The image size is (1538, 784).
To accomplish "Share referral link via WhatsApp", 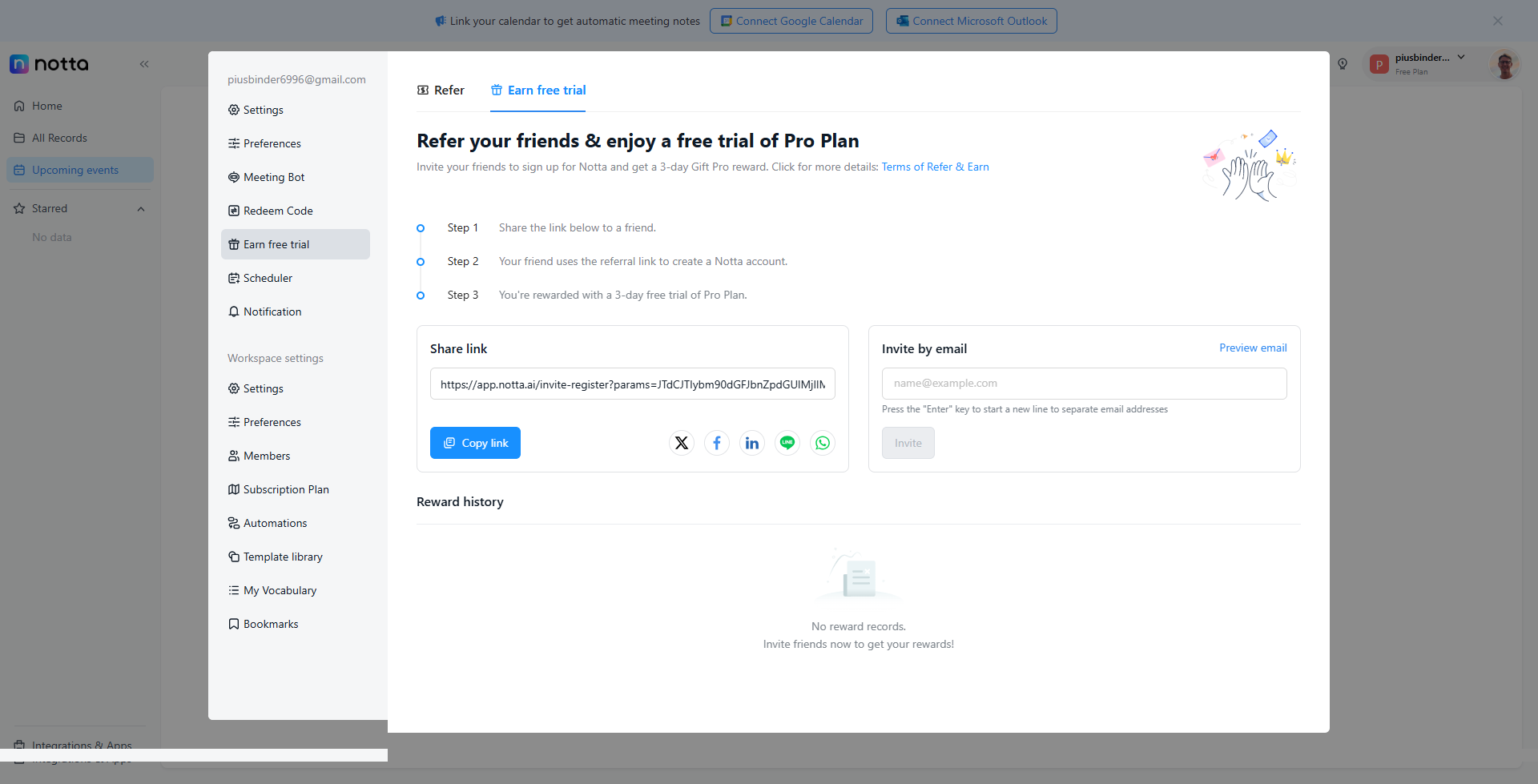I will 823,443.
